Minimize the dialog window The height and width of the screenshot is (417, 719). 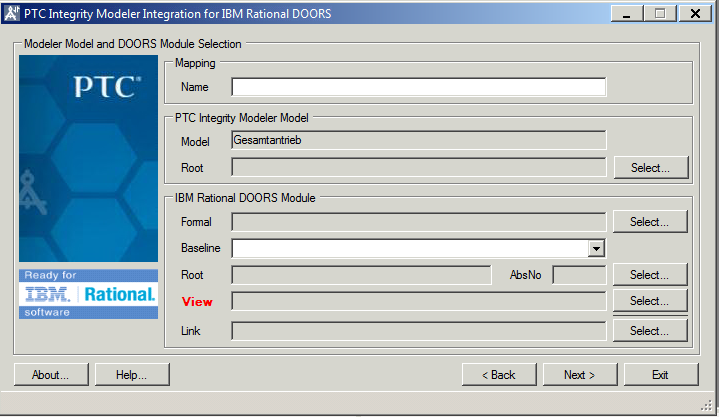(628, 13)
